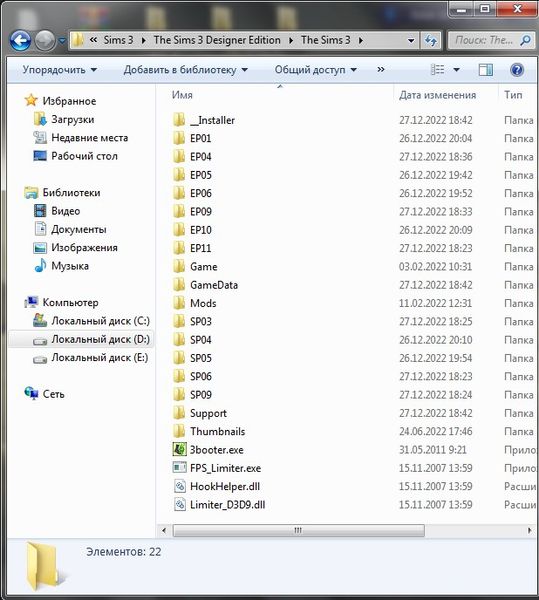
Task: Select the HookHelper.dll file icon
Action: [179, 486]
